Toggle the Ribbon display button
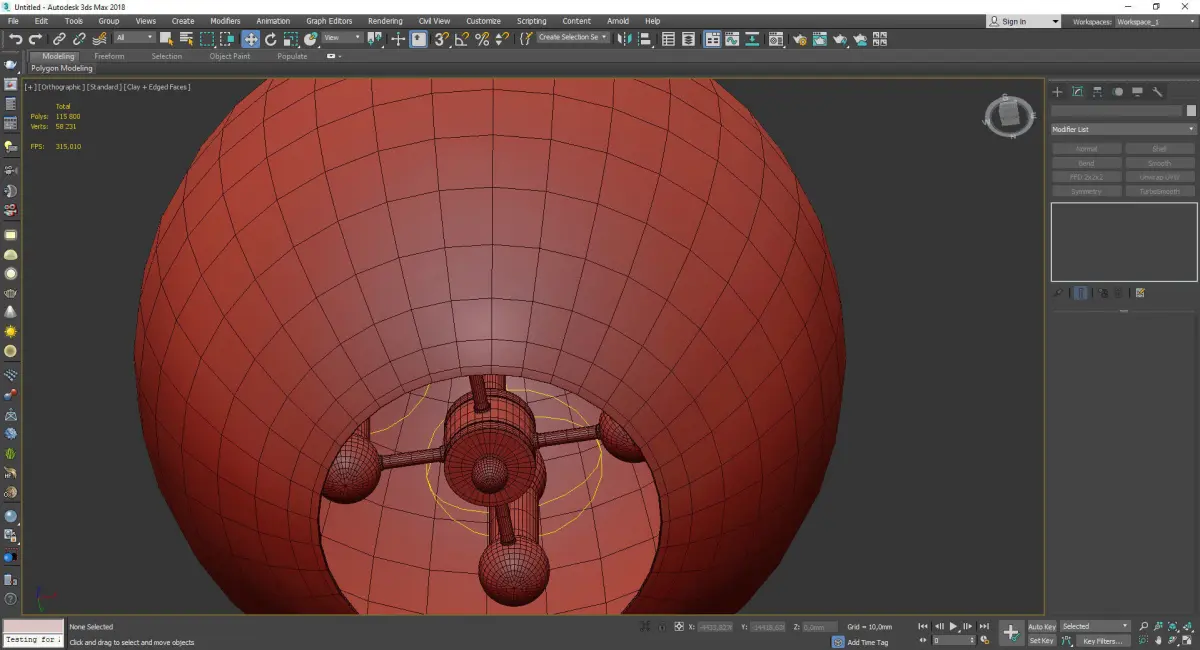Image resolution: width=1200 pixels, height=650 pixels. pyautogui.click(x=712, y=39)
